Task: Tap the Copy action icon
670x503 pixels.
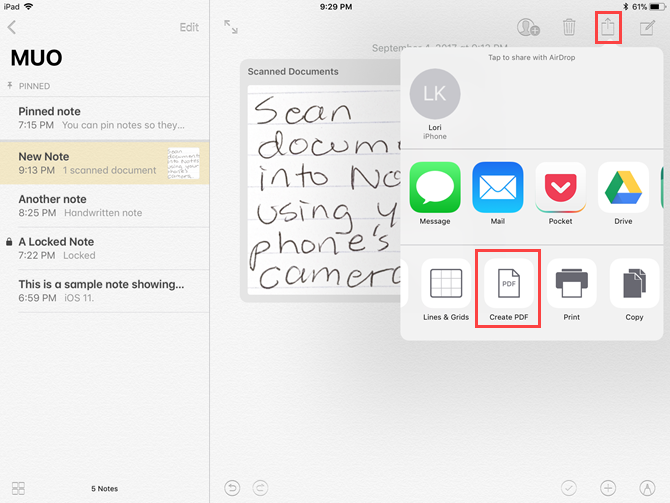Action: click(634, 289)
